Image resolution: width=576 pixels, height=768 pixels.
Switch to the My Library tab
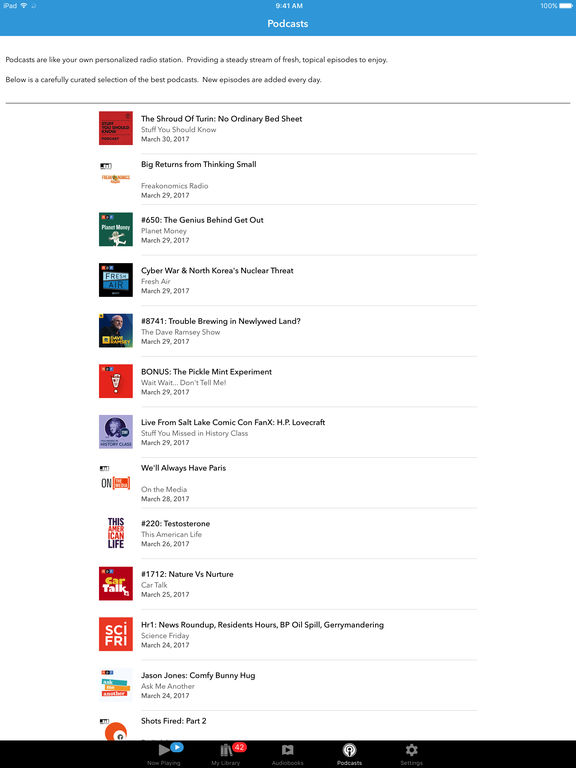coord(226,754)
